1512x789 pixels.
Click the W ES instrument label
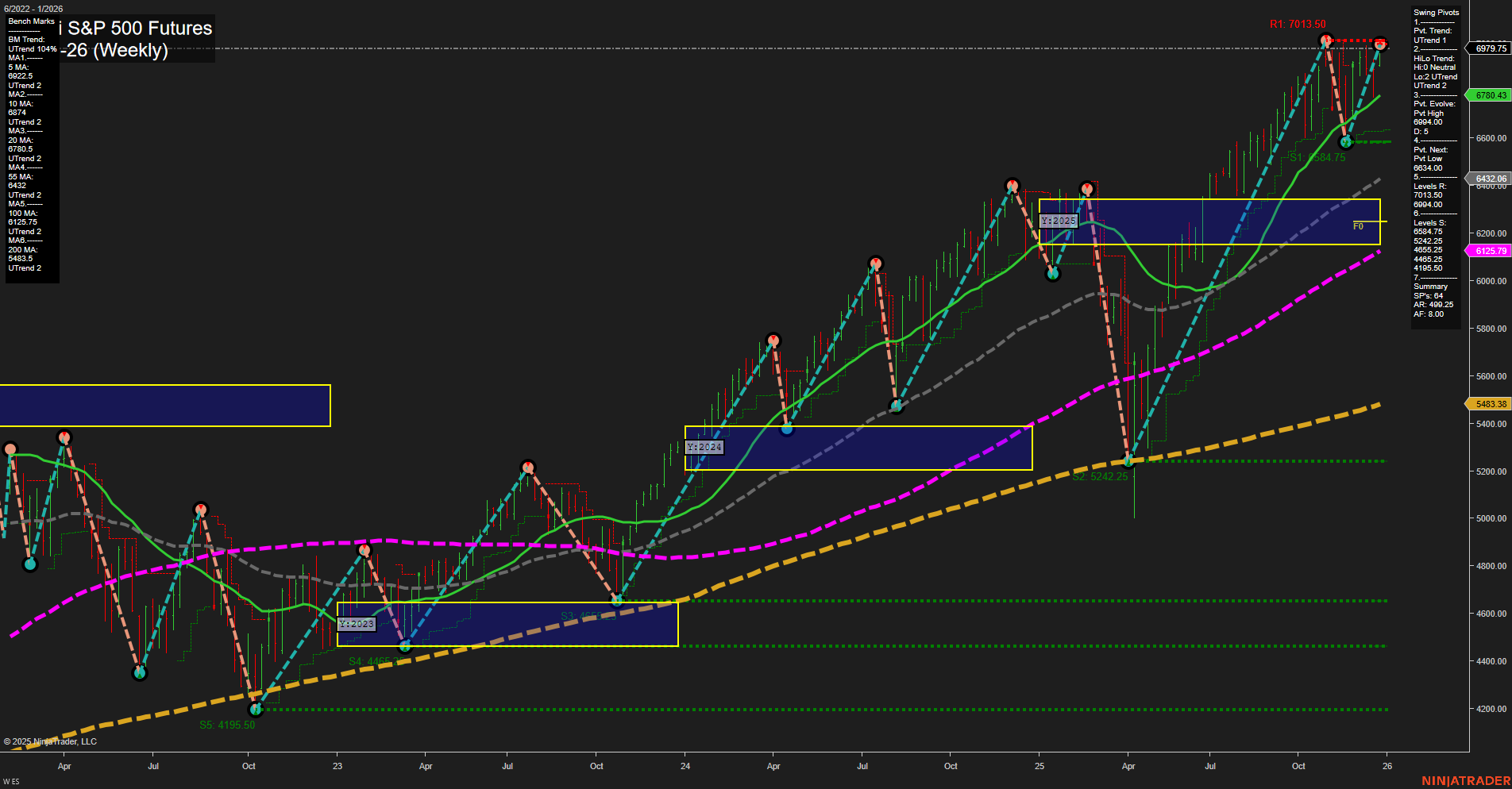point(11,780)
